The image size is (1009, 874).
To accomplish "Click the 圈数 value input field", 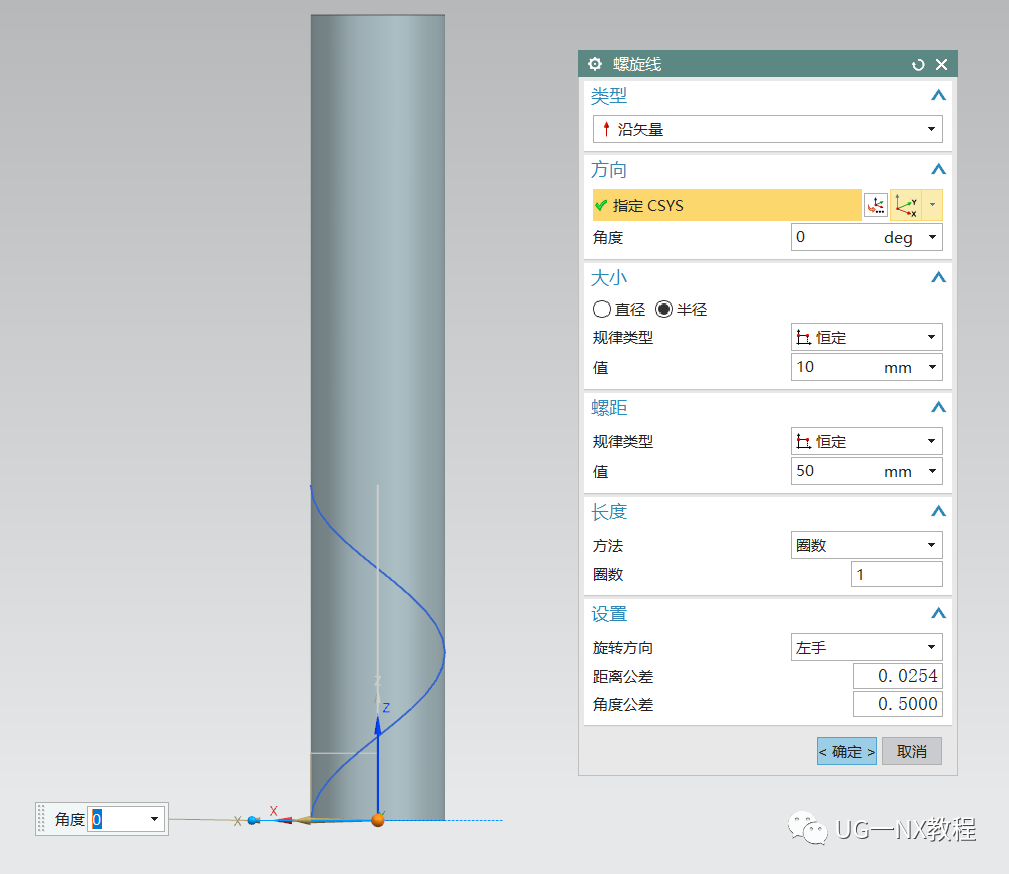I will [x=897, y=573].
